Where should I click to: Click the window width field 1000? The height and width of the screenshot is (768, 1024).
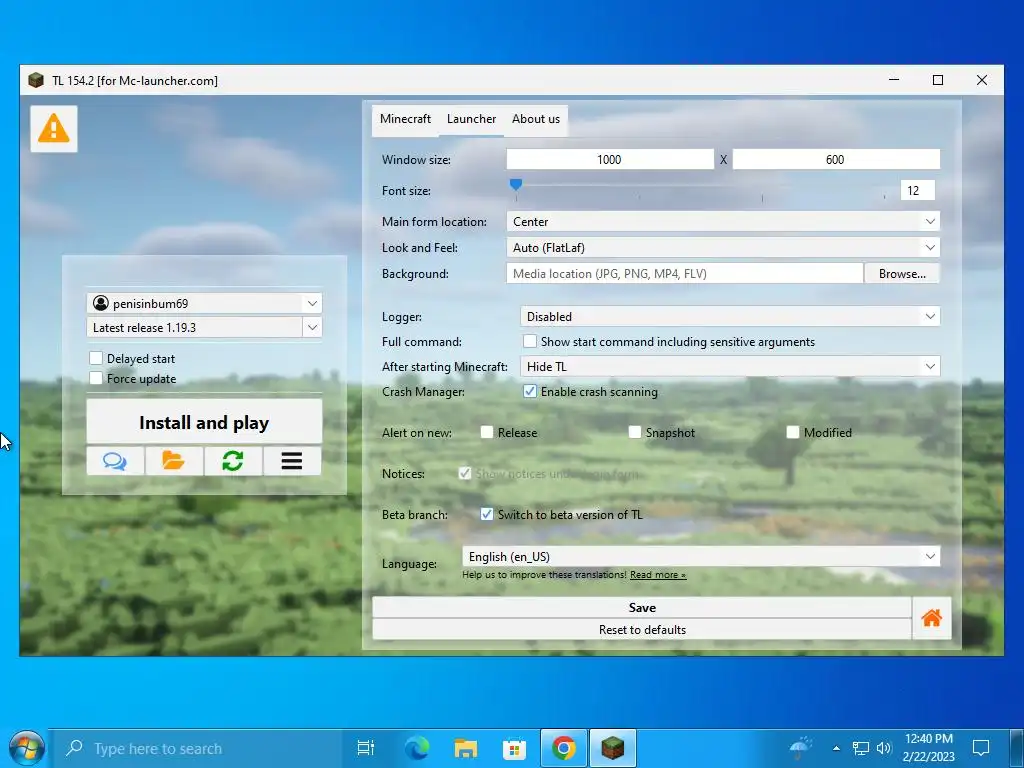(610, 159)
